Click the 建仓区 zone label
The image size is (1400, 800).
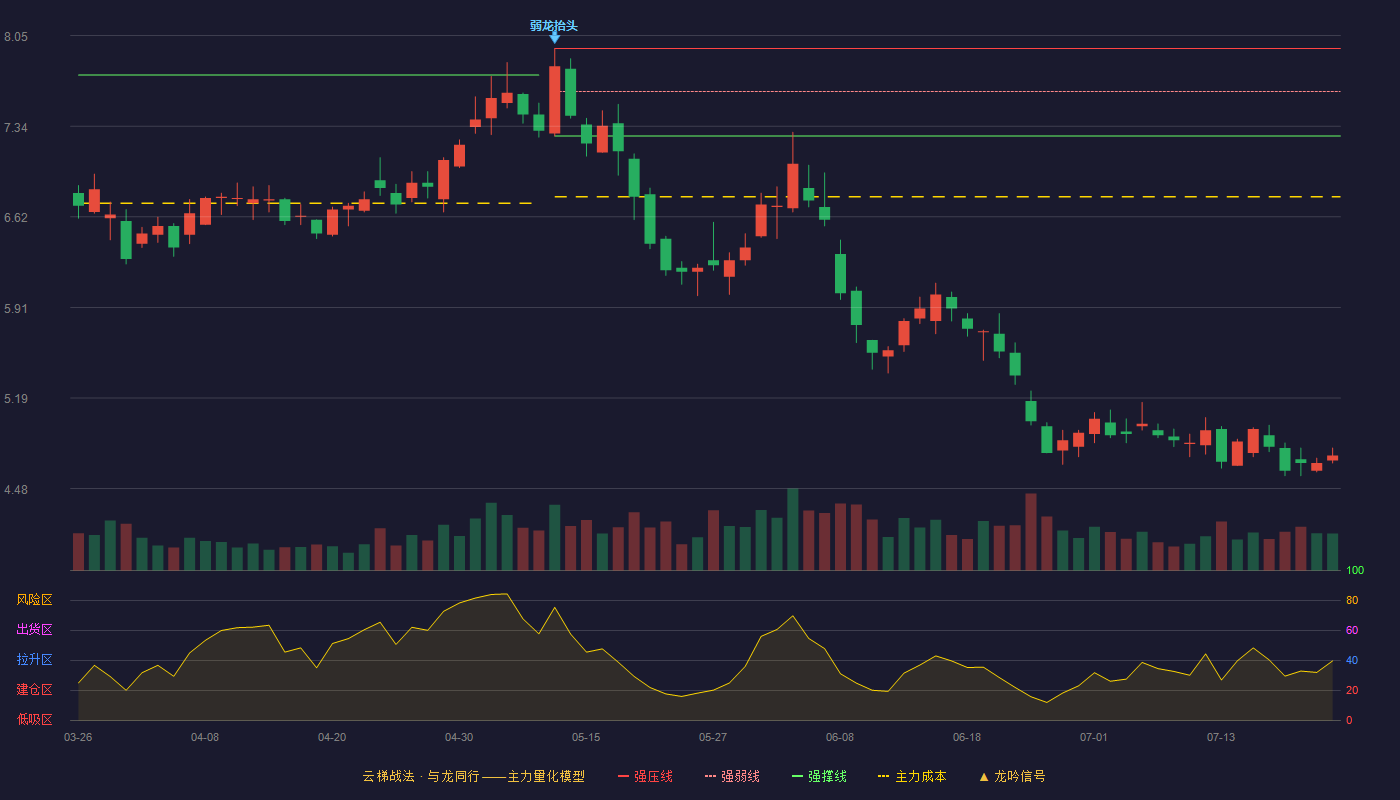[34, 690]
